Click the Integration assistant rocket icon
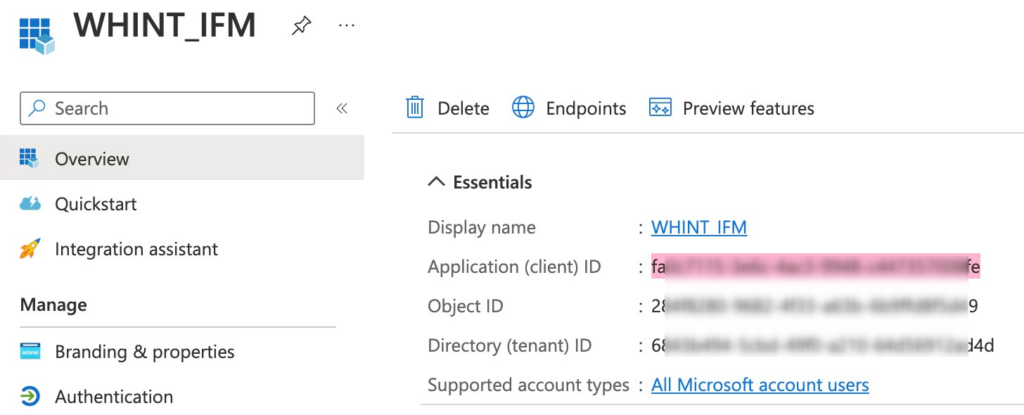The height and width of the screenshot is (415, 1024). coord(30,249)
